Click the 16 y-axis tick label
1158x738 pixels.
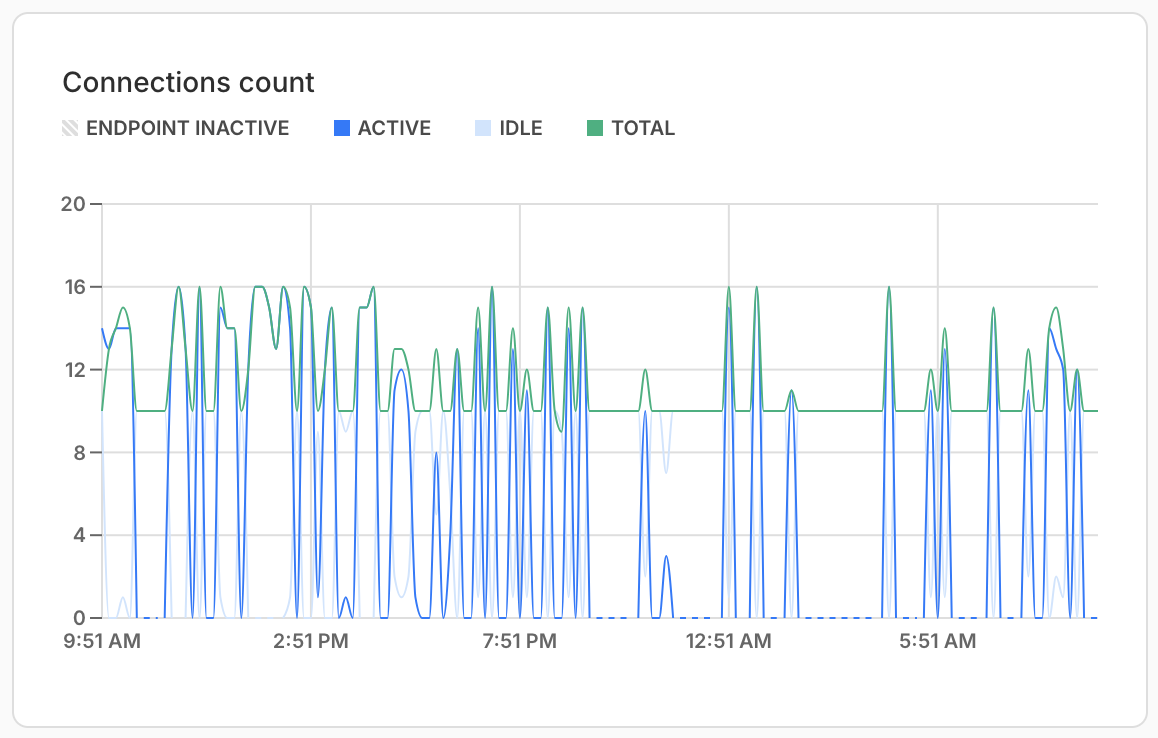[75, 287]
